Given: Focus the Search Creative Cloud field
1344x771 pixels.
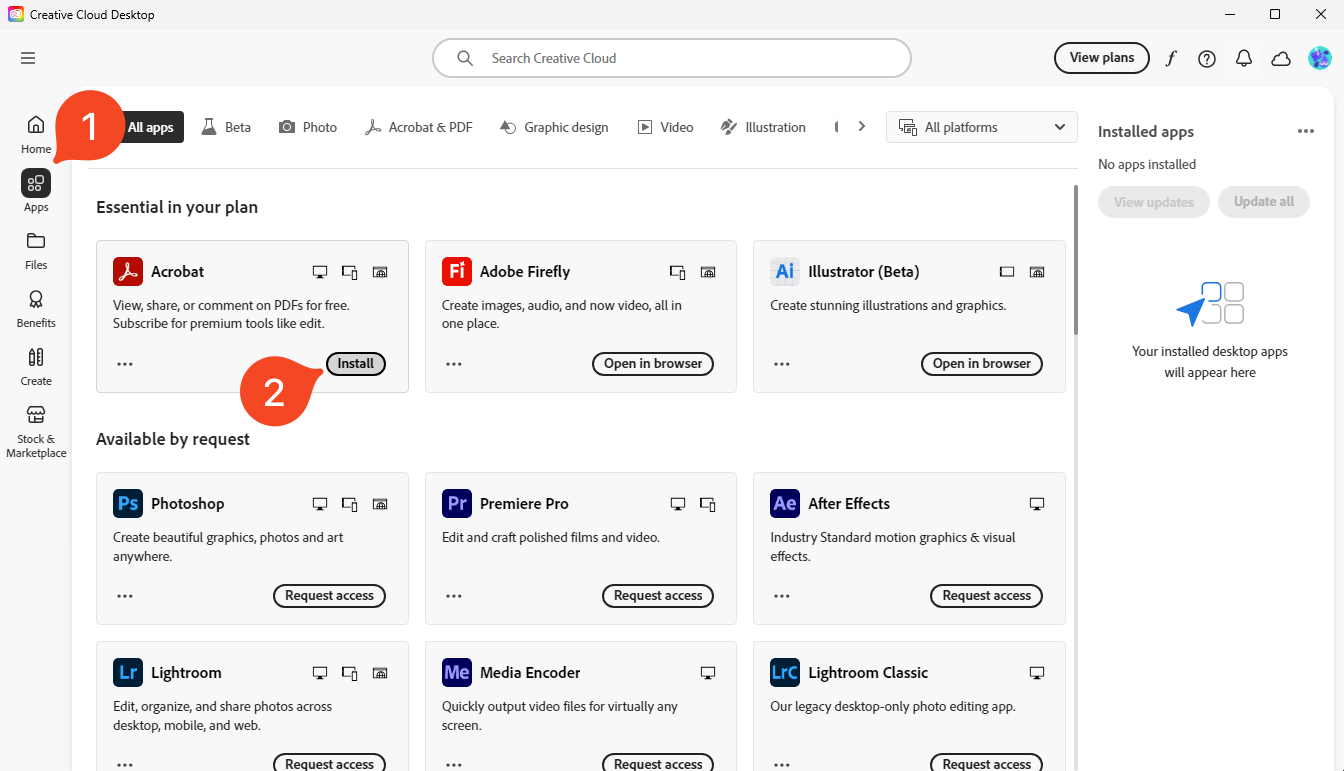Looking at the screenshot, I should pyautogui.click(x=672, y=58).
